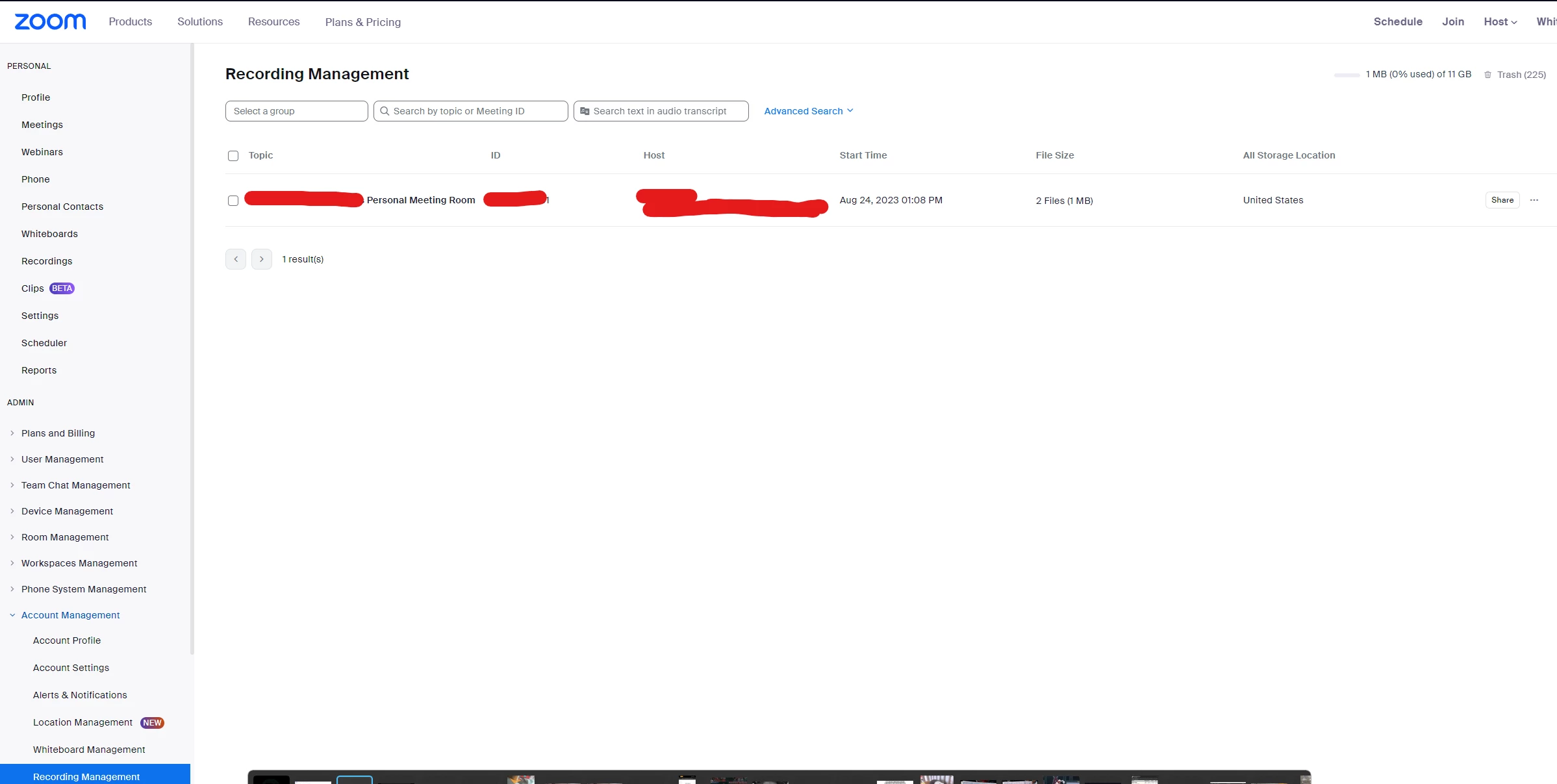This screenshot has width=1557, height=784.
Task: Expand Advanced Search options
Action: tap(808, 111)
